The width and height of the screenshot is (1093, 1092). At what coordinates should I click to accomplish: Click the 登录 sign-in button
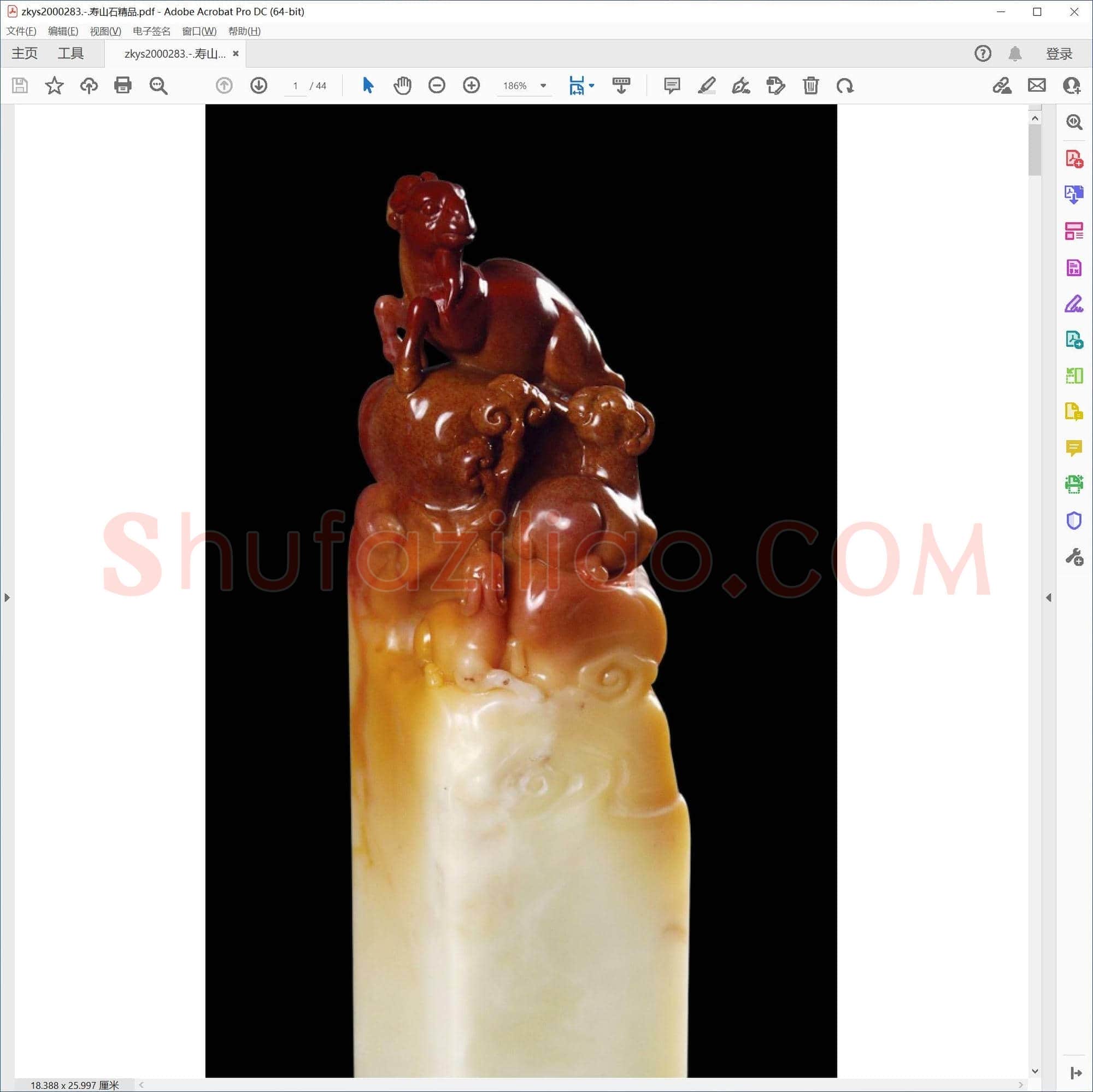pyautogui.click(x=1059, y=54)
